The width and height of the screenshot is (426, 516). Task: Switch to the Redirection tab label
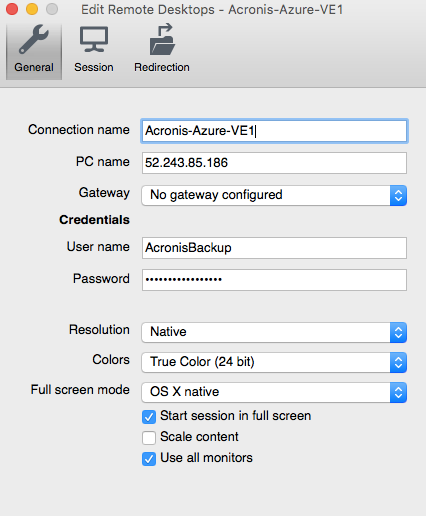coord(162,67)
